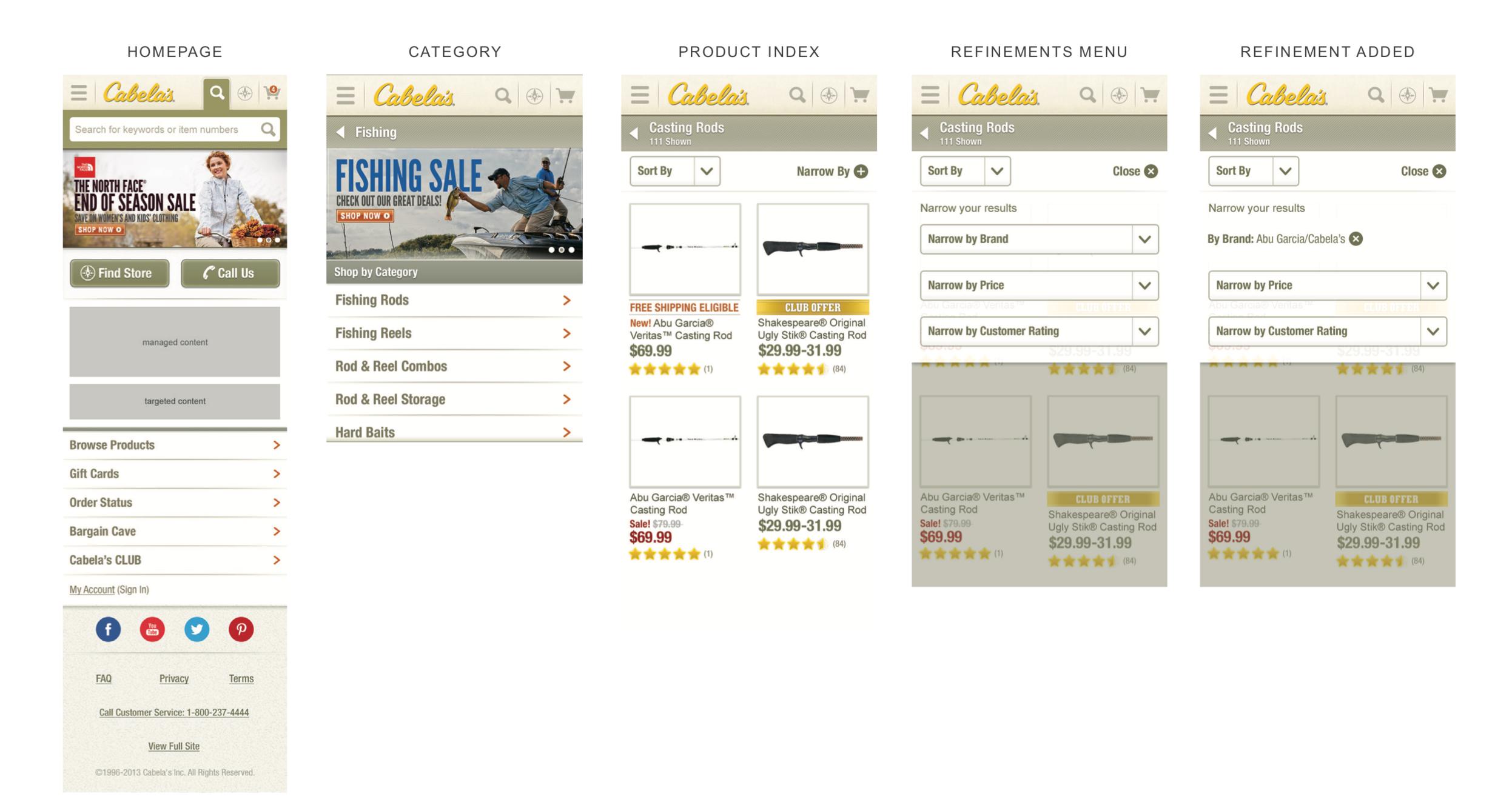This screenshot has height=805, width=1512.
Task: Expand Narrow by Customer Rating on Refinements Menu
Action: point(1039,331)
